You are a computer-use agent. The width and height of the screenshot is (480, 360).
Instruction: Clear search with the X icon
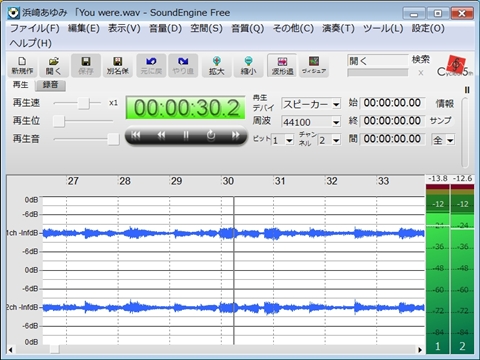[x=421, y=73]
